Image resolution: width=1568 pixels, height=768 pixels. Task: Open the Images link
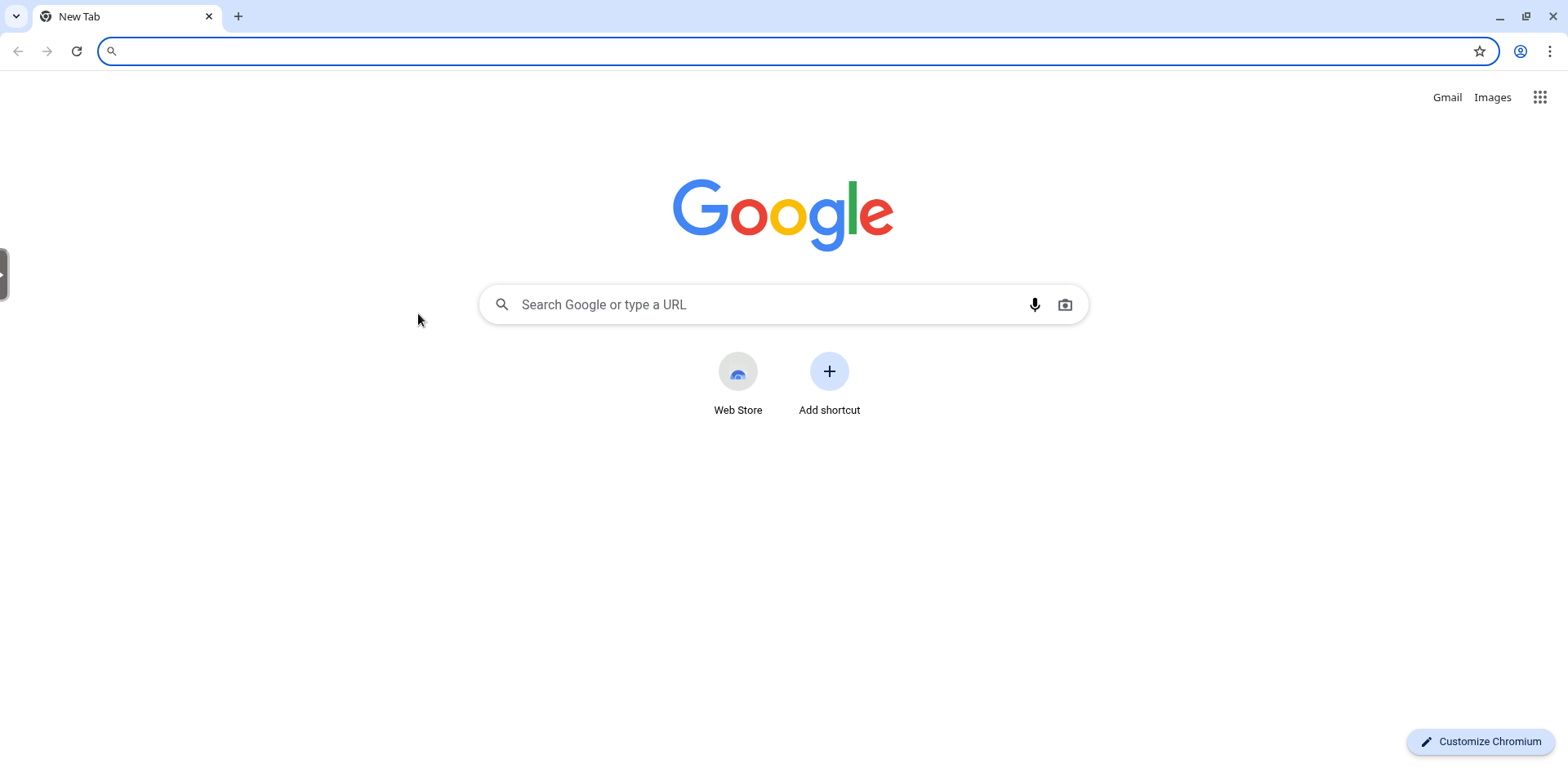(1493, 97)
